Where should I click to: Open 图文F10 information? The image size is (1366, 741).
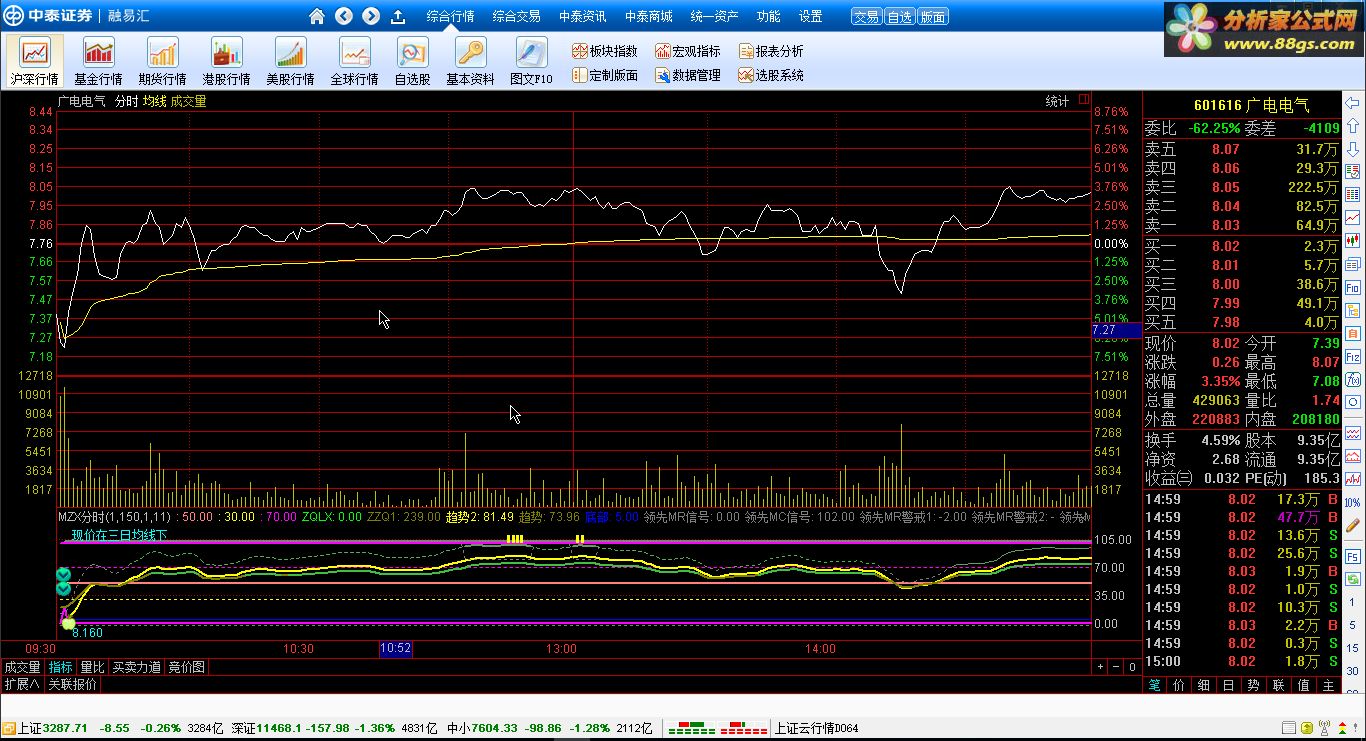click(531, 61)
